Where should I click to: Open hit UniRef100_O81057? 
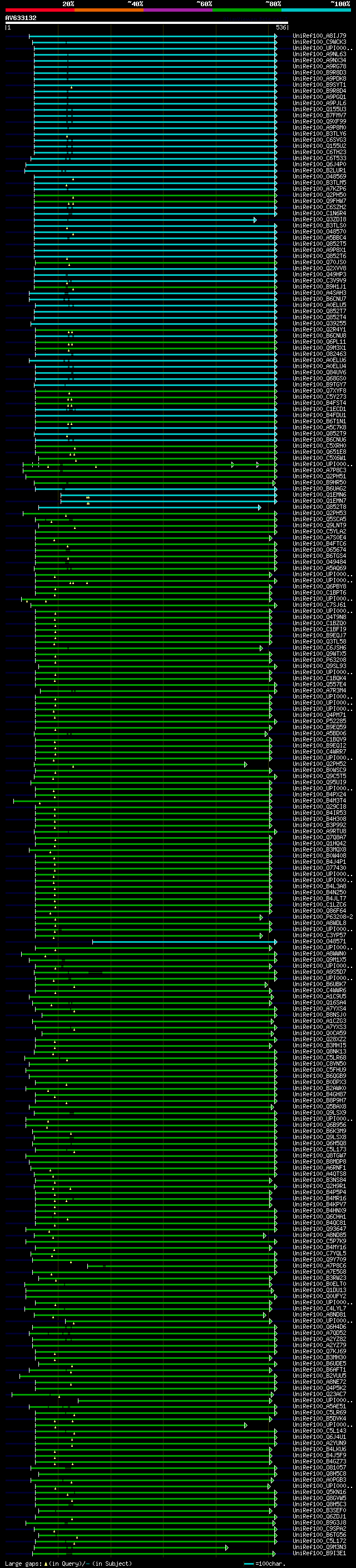[319, 1467]
